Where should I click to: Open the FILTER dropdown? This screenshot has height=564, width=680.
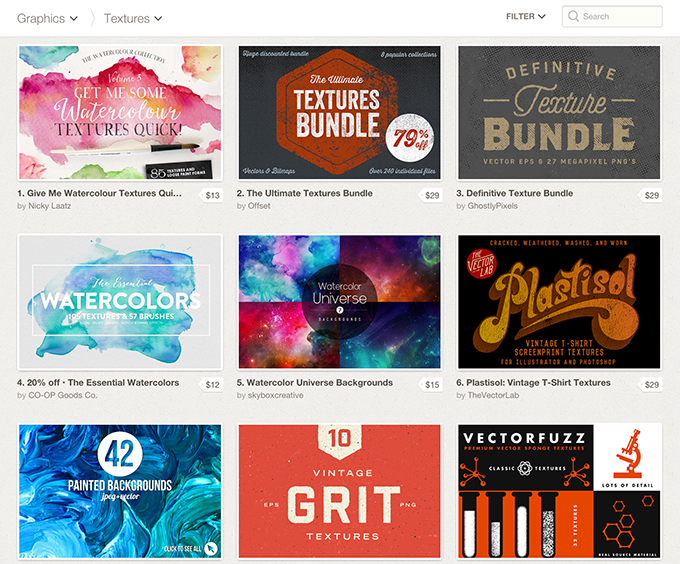526,16
